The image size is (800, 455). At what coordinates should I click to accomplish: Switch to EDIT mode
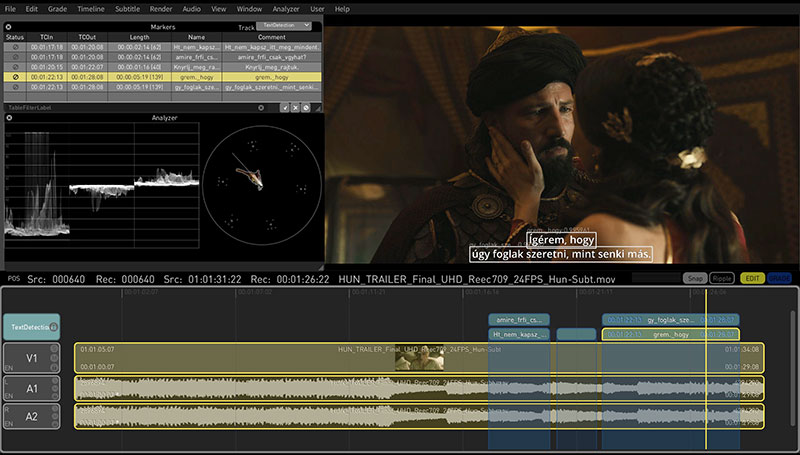point(753,279)
